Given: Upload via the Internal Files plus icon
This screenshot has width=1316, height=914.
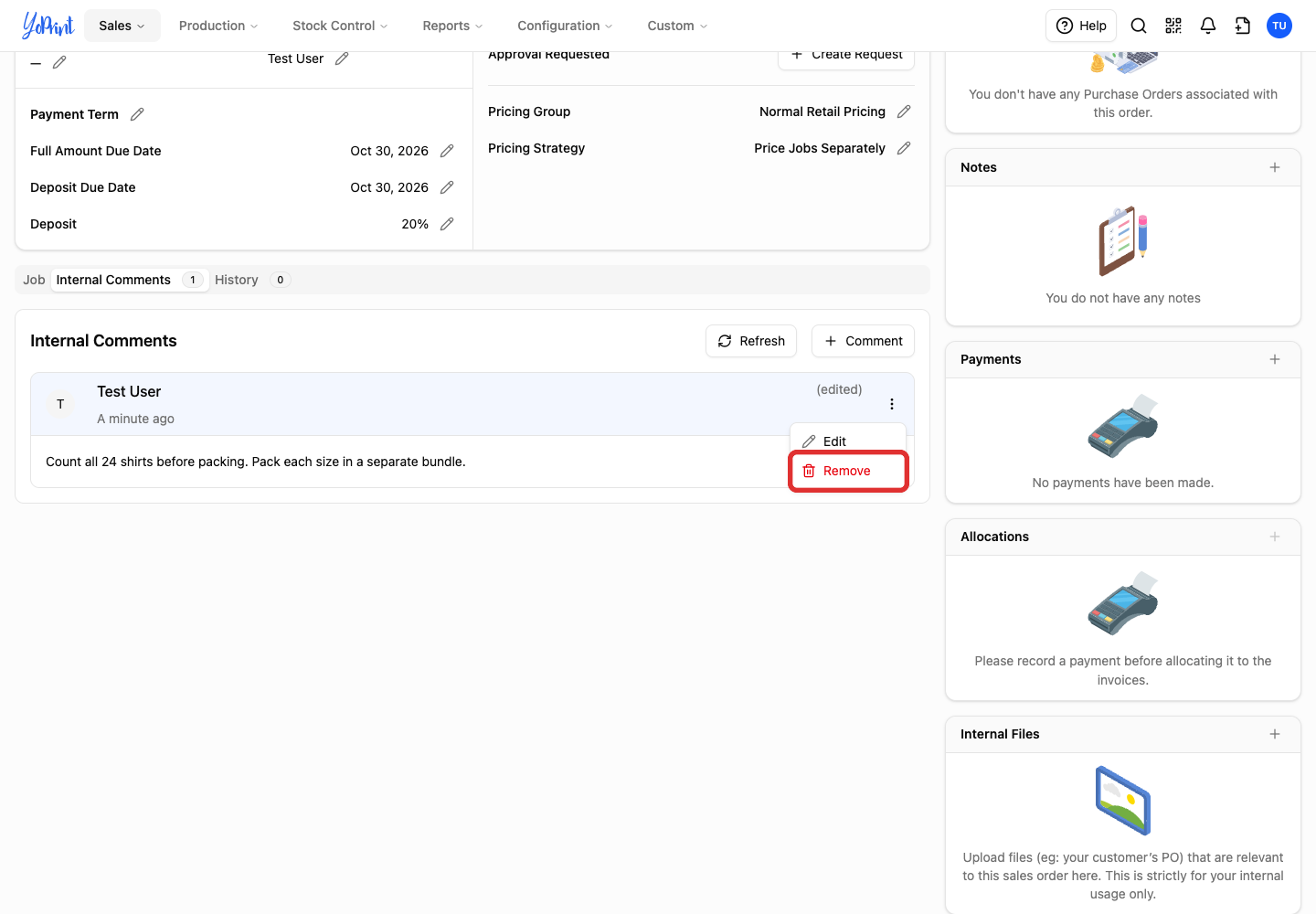Looking at the screenshot, I should point(1275,734).
